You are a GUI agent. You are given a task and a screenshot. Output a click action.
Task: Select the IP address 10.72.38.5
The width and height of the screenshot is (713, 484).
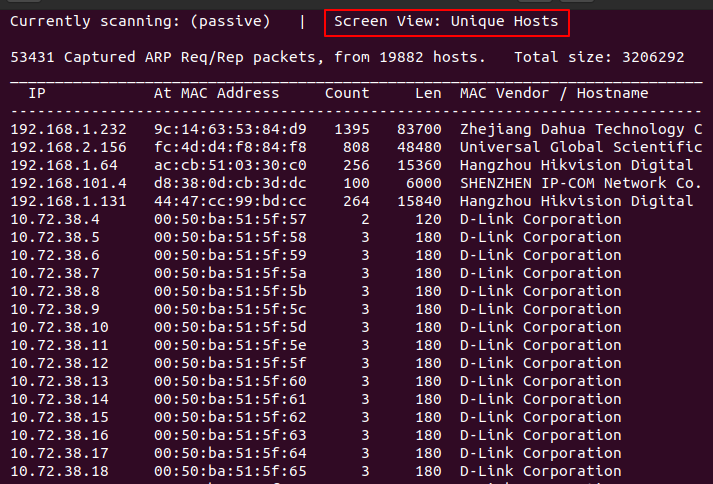coord(55,237)
